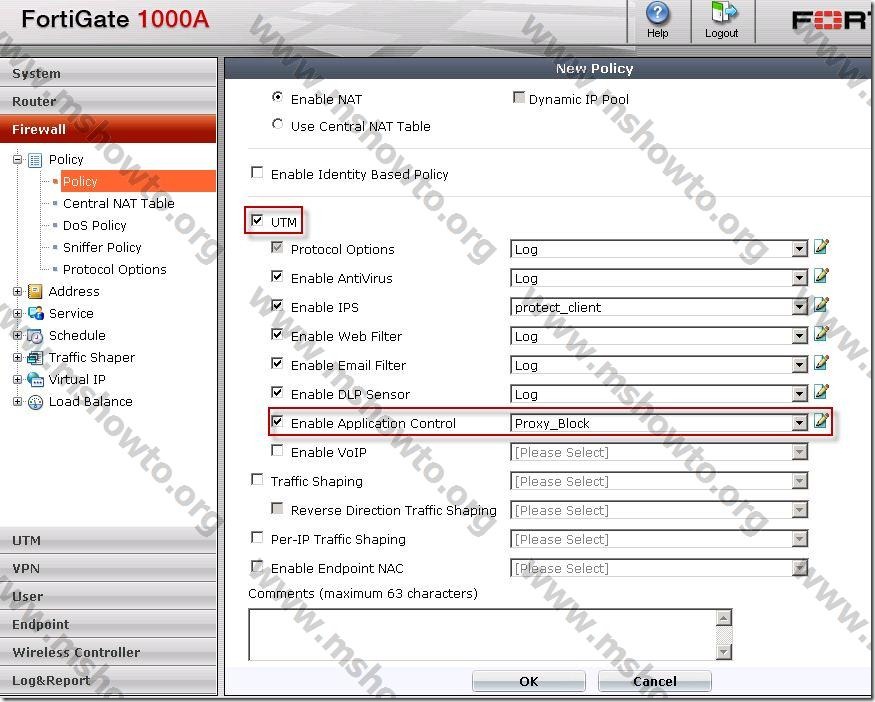The height and width of the screenshot is (702, 875).
Task: Toggle the Dynamic IP Pool checkbox
Action: coord(519,98)
